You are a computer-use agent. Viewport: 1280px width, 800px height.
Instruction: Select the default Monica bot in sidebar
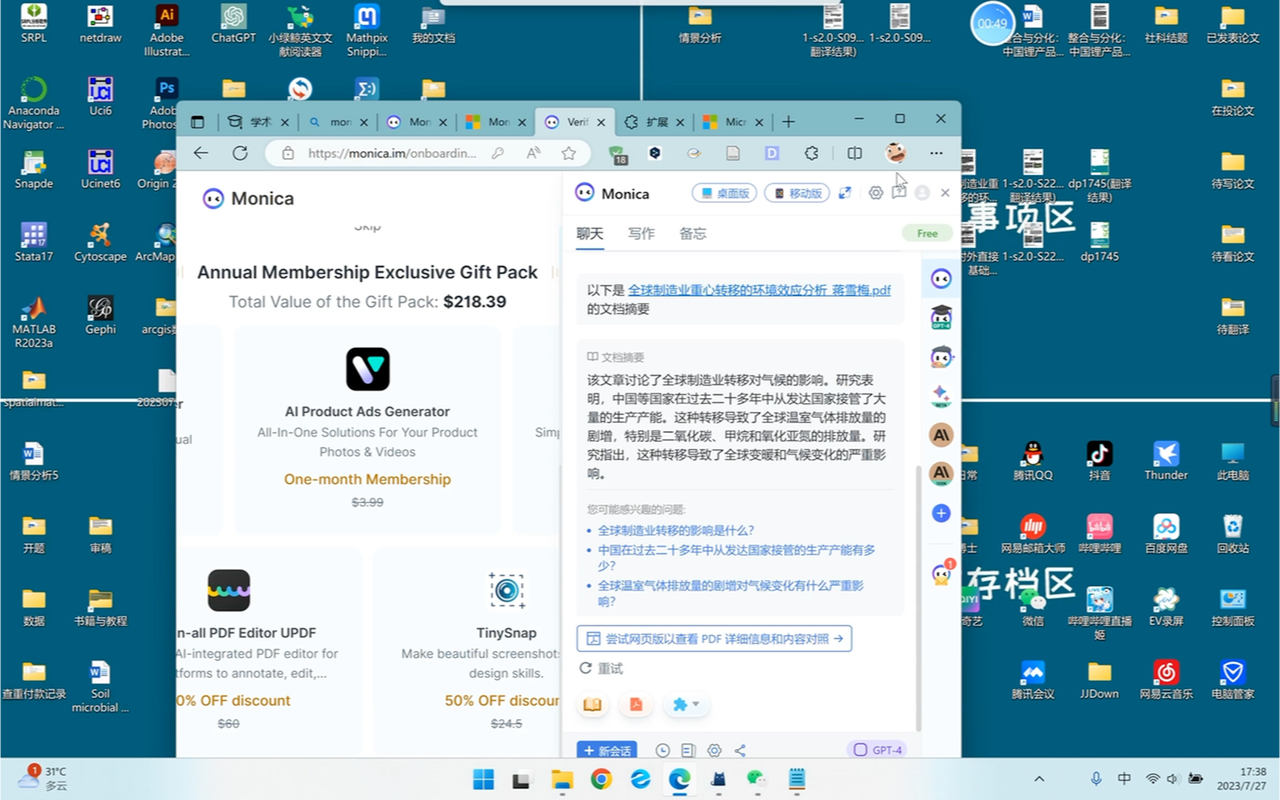point(940,278)
